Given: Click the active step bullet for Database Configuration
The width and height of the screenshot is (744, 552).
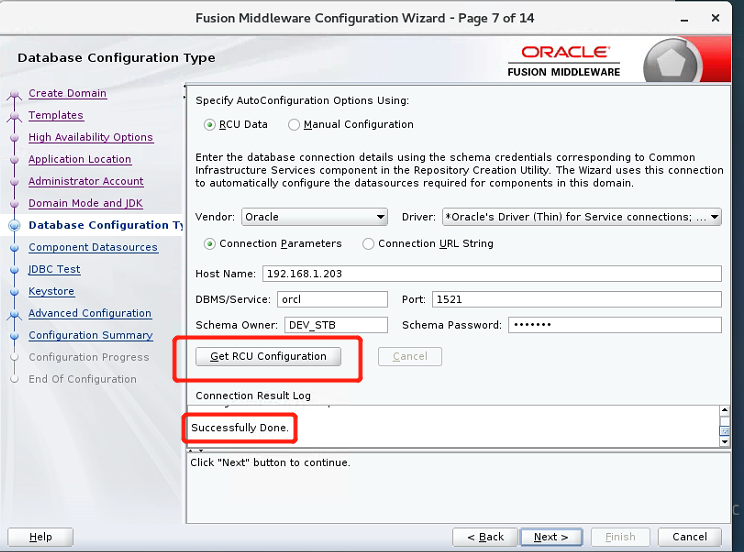Looking at the screenshot, I should (x=15, y=225).
